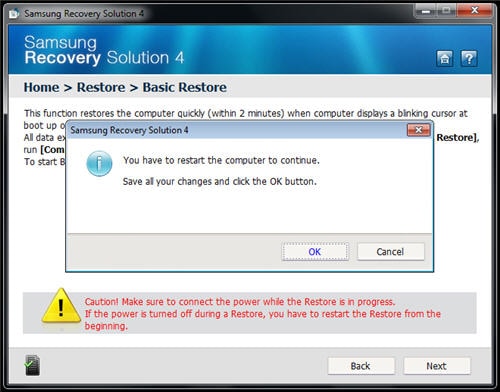Image resolution: width=500 pixels, height=392 pixels.
Task: Proceed with the Next button
Action: click(x=437, y=366)
